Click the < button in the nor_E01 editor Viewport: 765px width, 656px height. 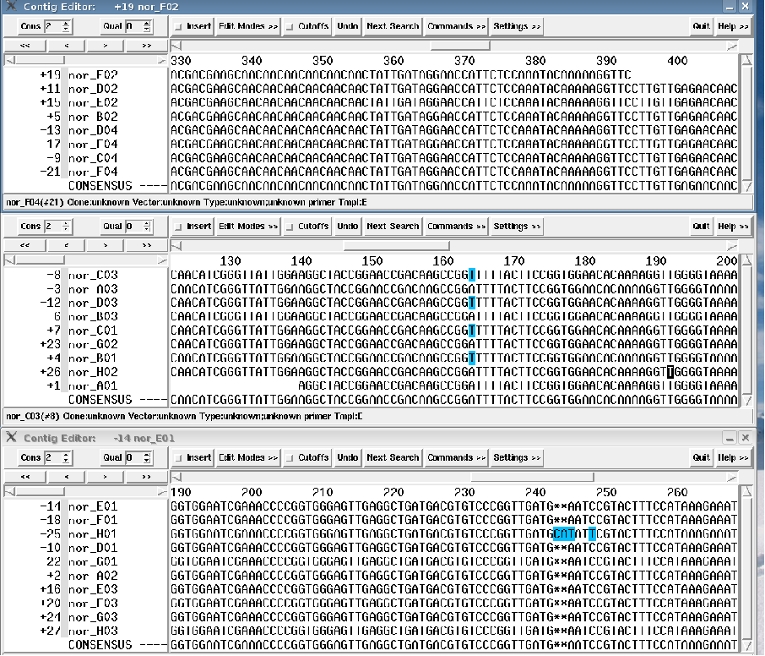(65, 477)
